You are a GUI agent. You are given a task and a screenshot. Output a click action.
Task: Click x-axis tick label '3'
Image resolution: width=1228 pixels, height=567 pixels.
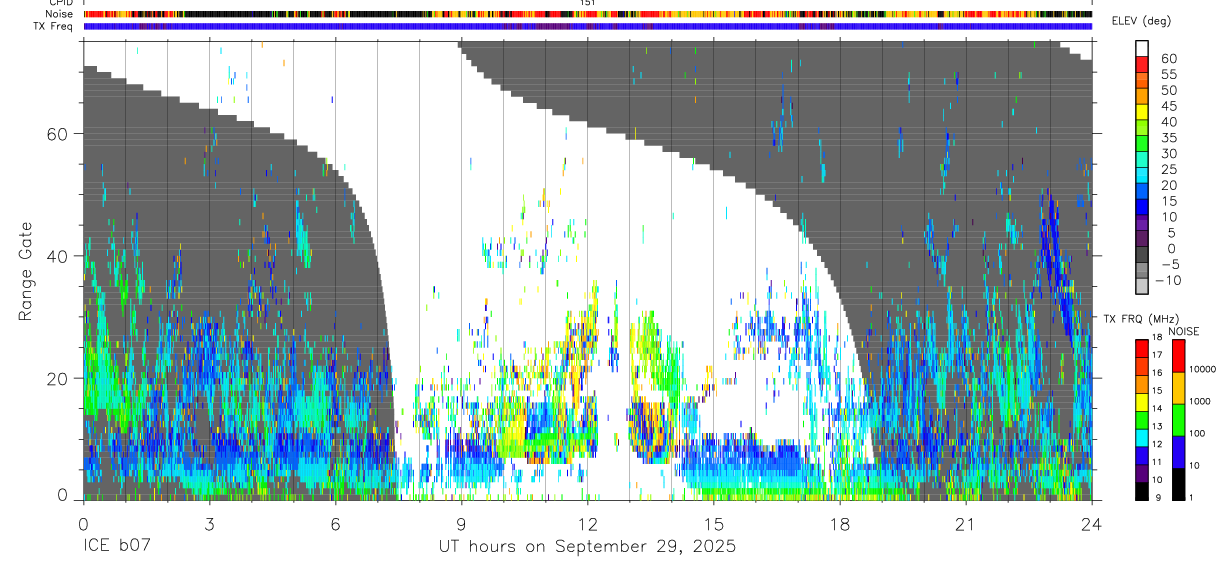coord(209,523)
